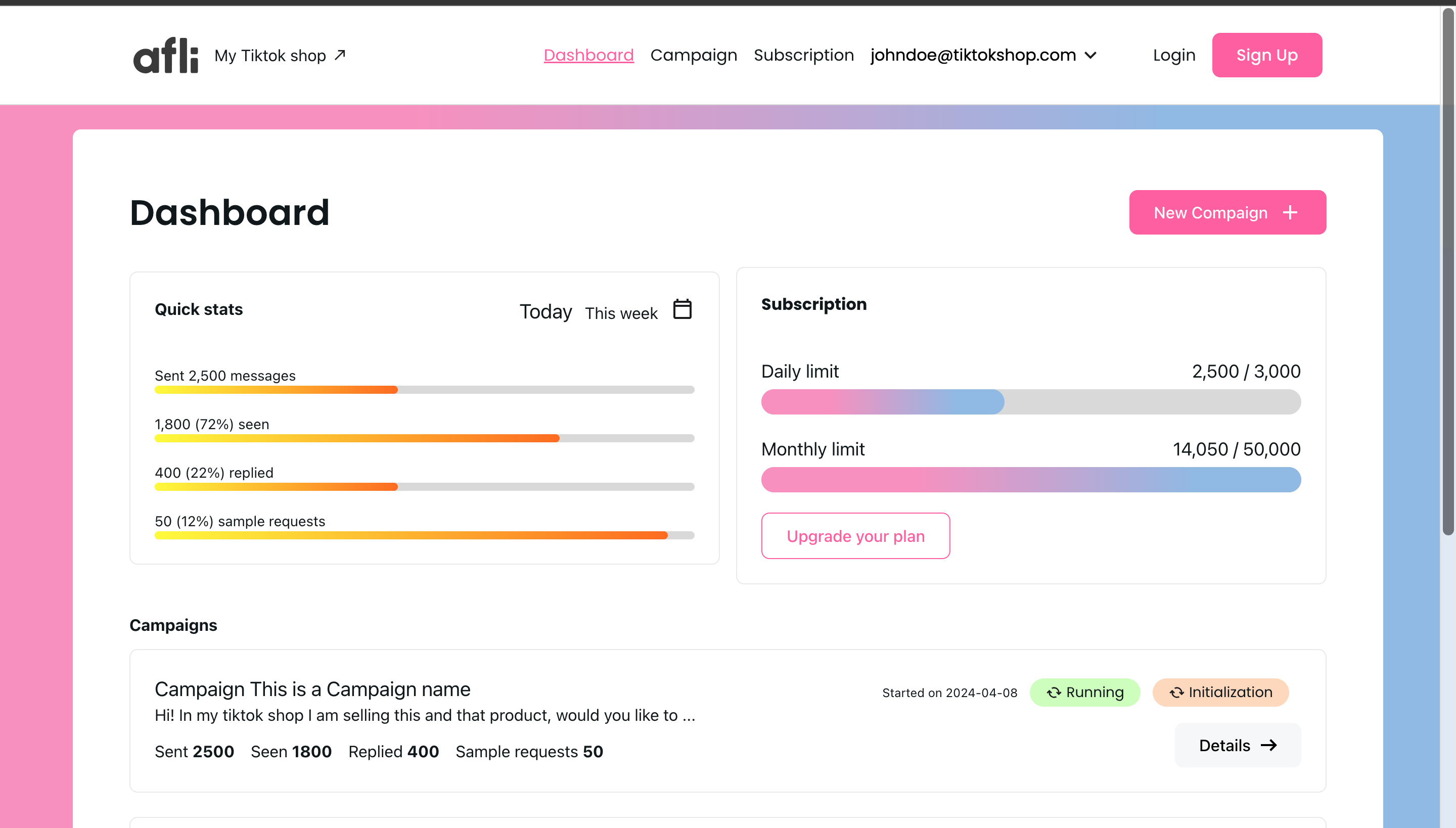Image resolution: width=1456 pixels, height=828 pixels.
Task: Switch Quick stats to This week
Action: point(621,313)
